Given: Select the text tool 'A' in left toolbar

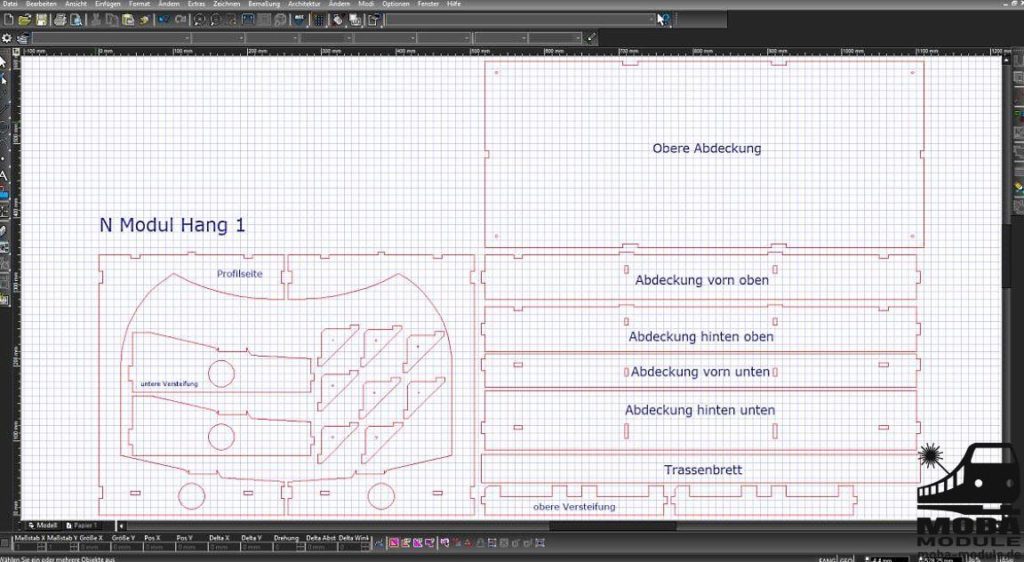Looking at the screenshot, I should [3, 176].
